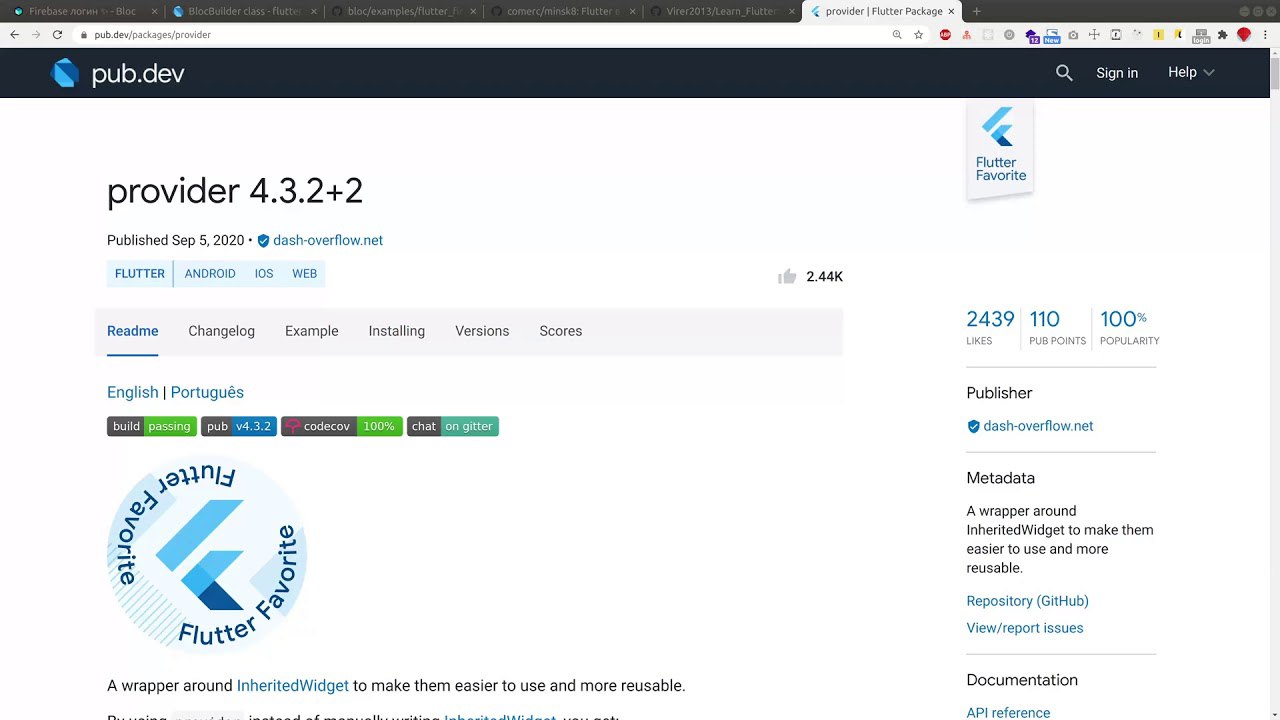1280x720 pixels.
Task: Open the purple extension with 12 badge
Action: (1031, 35)
